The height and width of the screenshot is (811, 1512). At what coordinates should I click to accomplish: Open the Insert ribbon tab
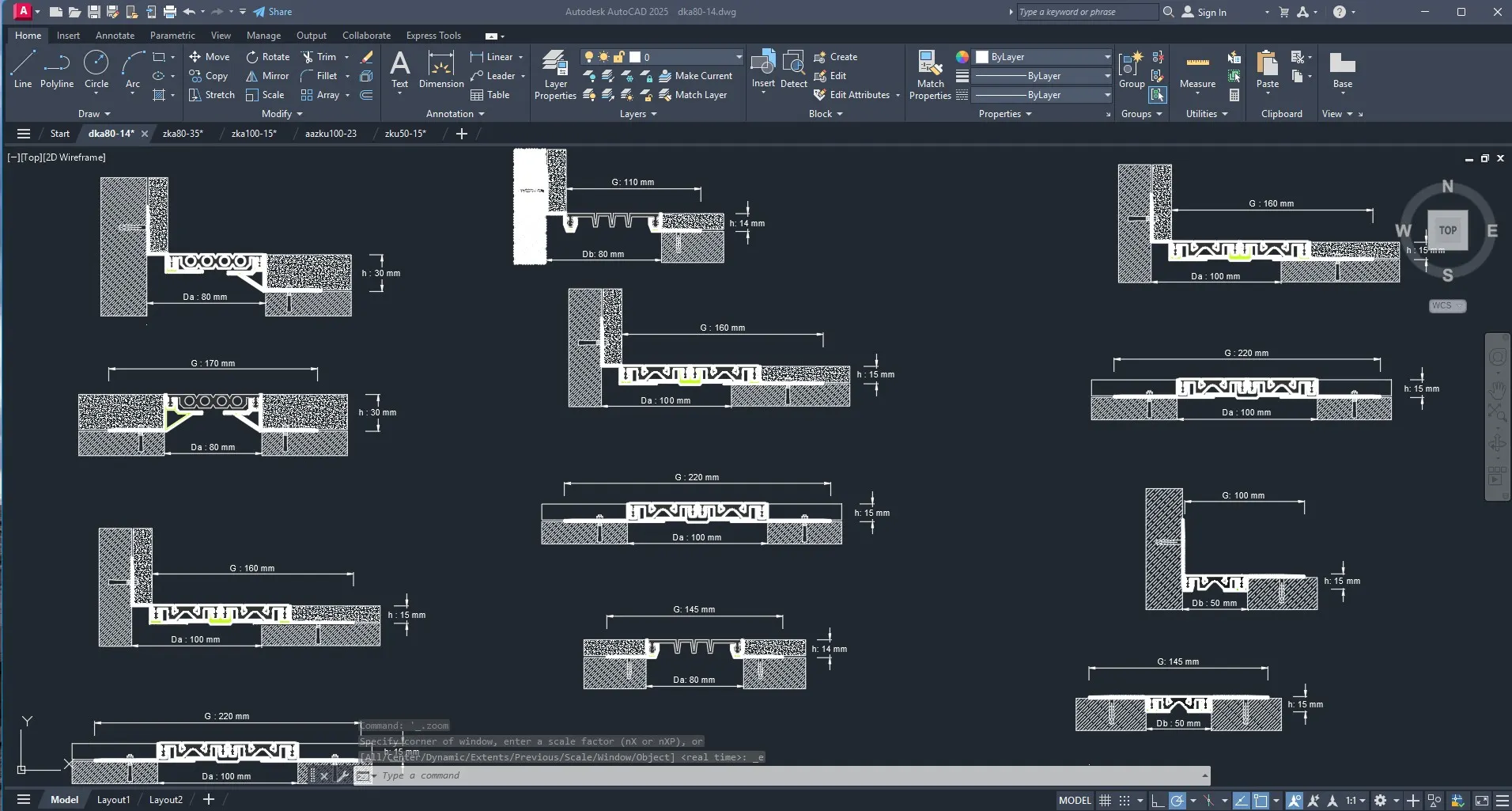tap(68, 36)
